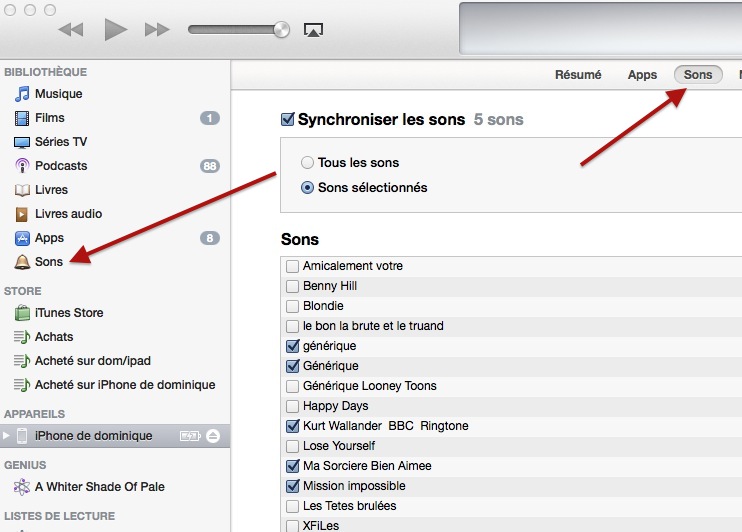The width and height of the screenshot is (742, 532).
Task: Click the Happy Days ringtone name
Action: (x=336, y=406)
